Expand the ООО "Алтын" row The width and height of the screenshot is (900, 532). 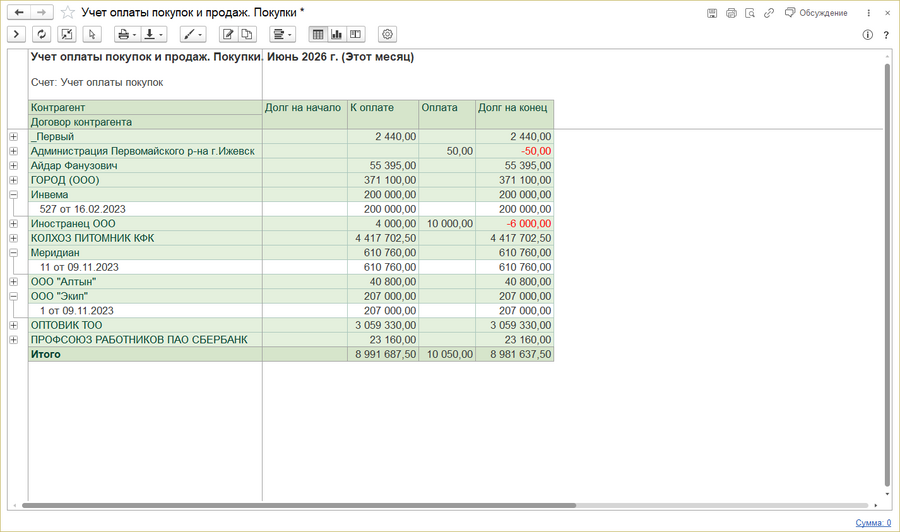[x=14, y=282]
